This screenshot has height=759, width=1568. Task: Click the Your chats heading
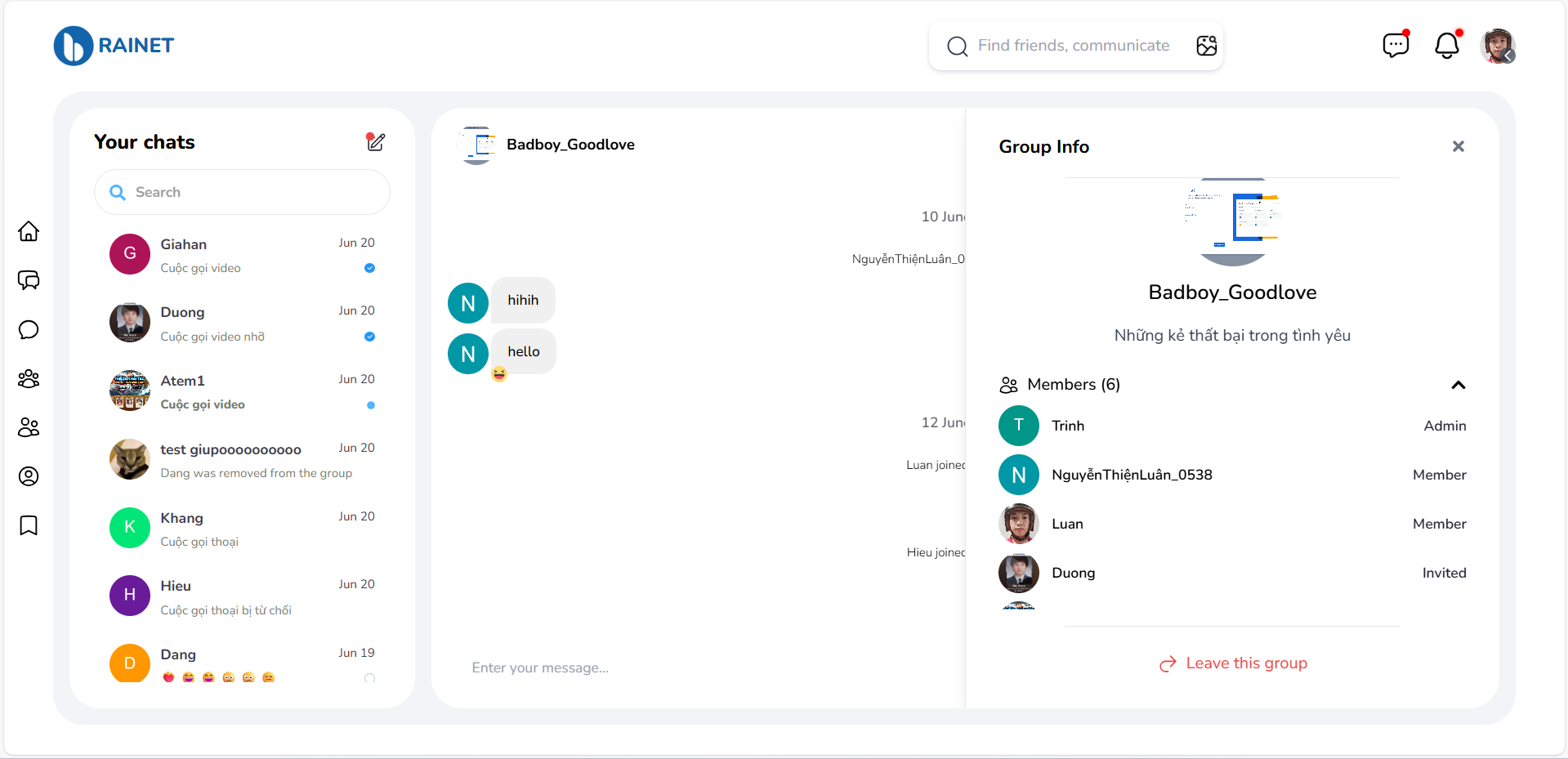pos(145,142)
